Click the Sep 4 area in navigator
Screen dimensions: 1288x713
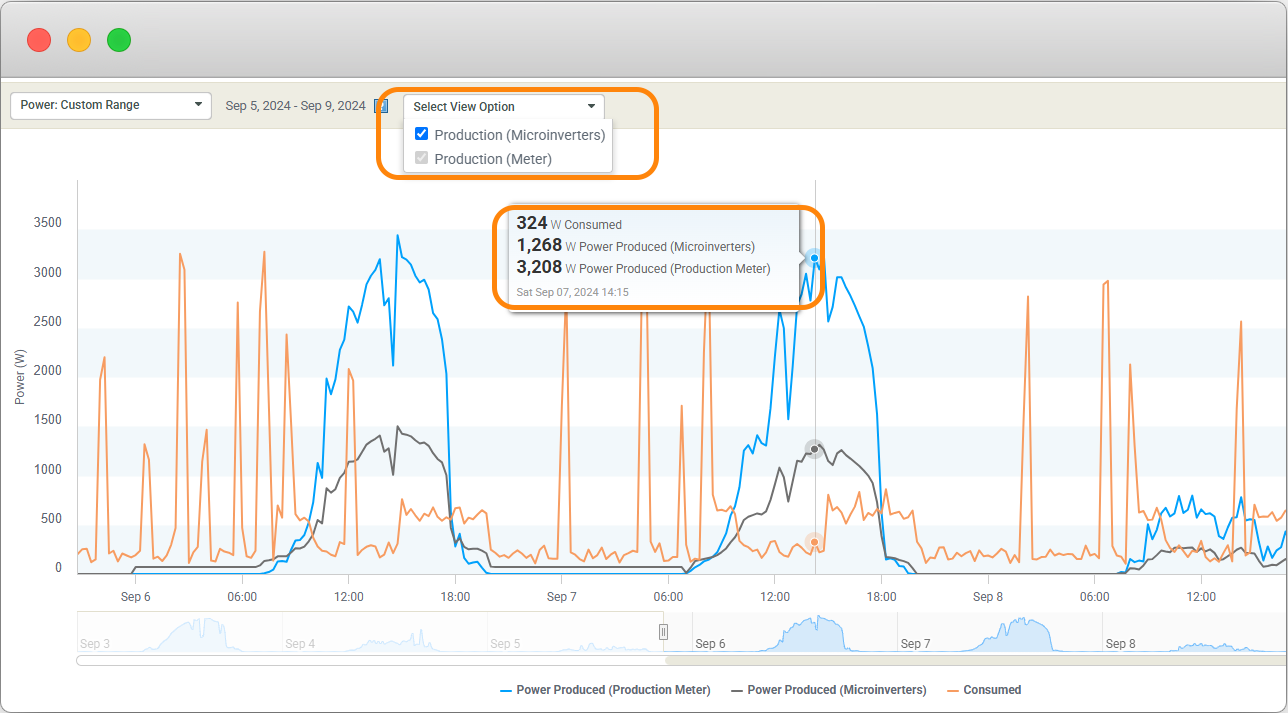[385, 633]
